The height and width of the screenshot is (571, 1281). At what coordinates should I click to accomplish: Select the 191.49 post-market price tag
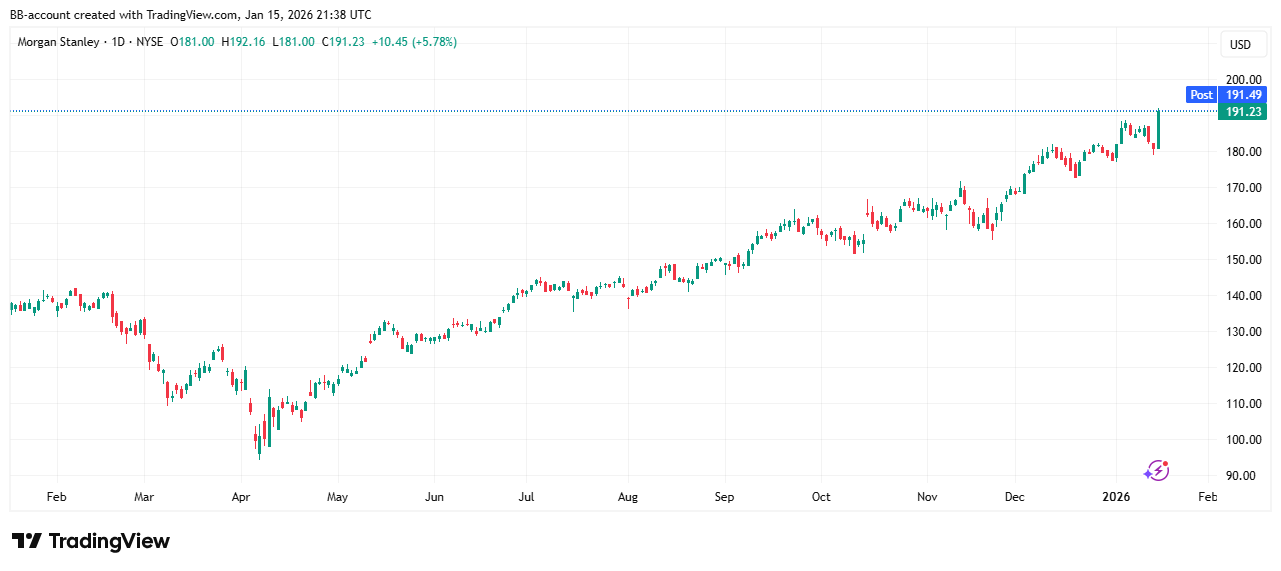[x=1242, y=95]
